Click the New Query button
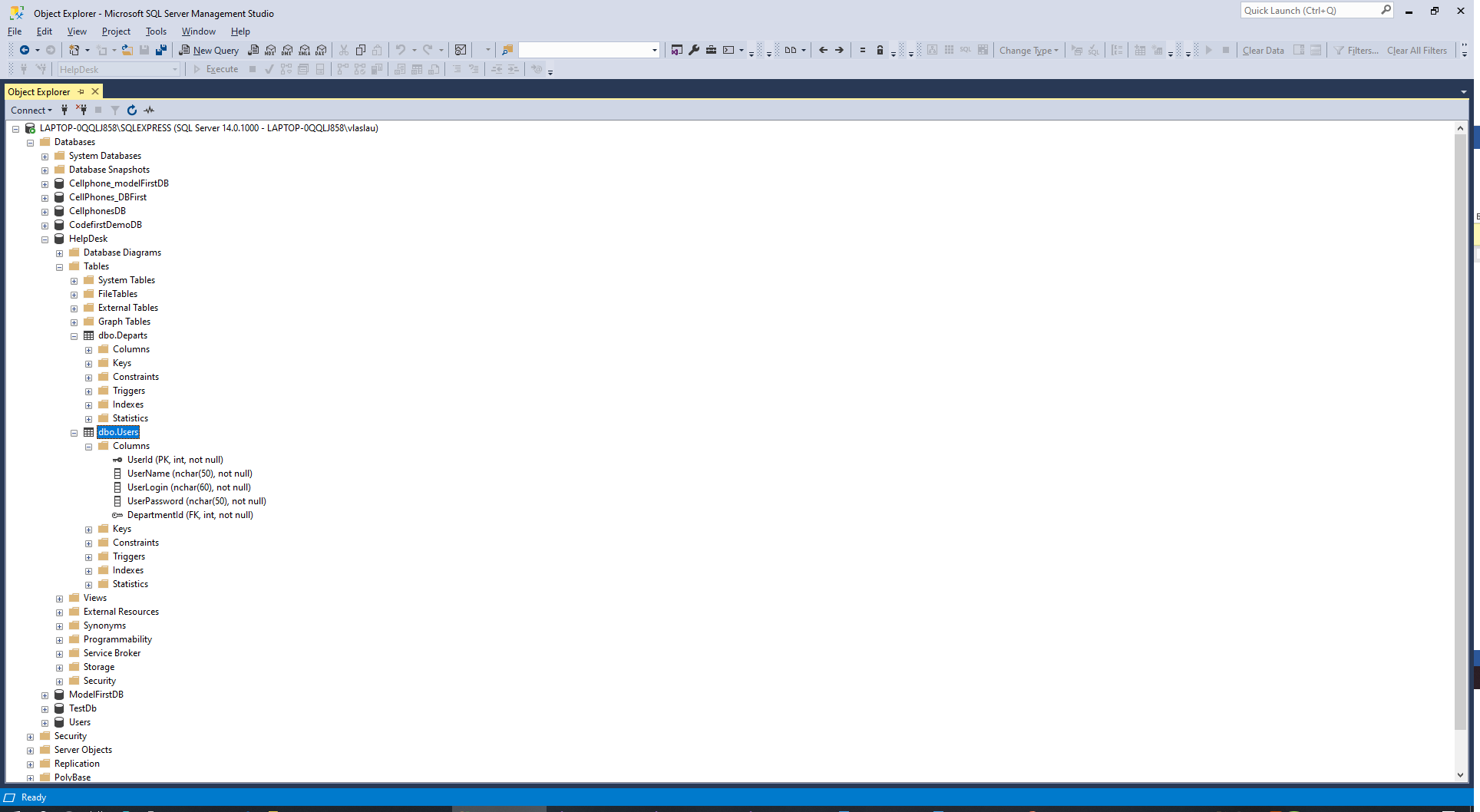 (x=209, y=50)
